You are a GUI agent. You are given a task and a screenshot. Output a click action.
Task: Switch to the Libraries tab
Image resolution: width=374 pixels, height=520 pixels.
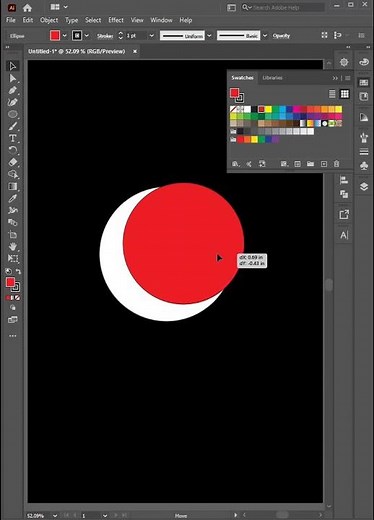[x=272, y=78]
